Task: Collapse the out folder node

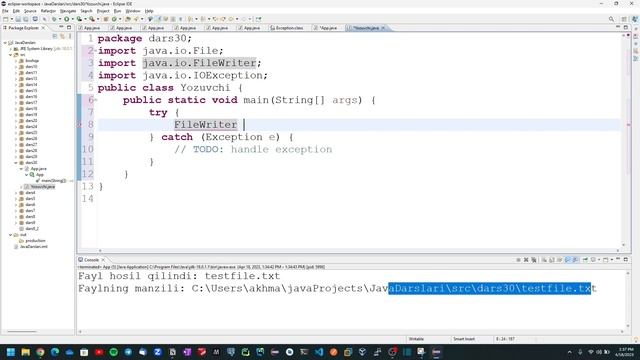Action: 11,235
